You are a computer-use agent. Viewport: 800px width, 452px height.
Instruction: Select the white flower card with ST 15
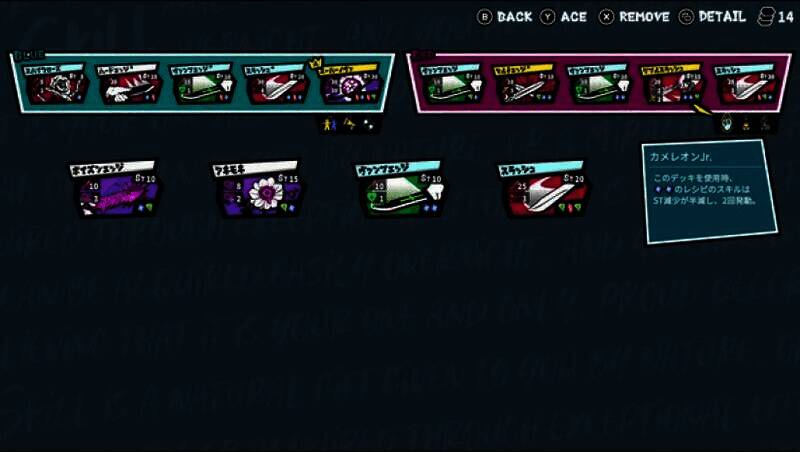259,189
